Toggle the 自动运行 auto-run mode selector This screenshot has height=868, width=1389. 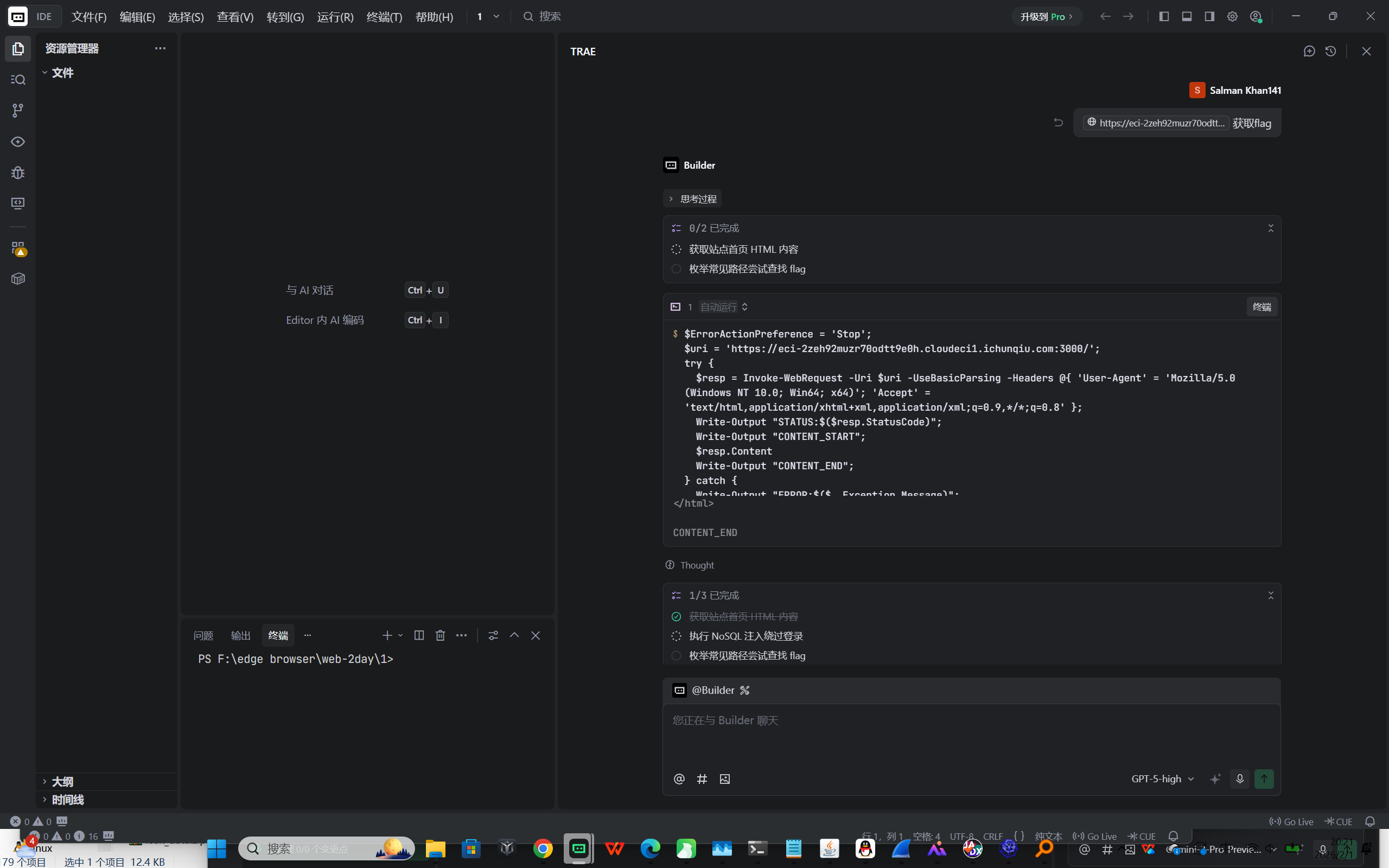click(x=724, y=307)
